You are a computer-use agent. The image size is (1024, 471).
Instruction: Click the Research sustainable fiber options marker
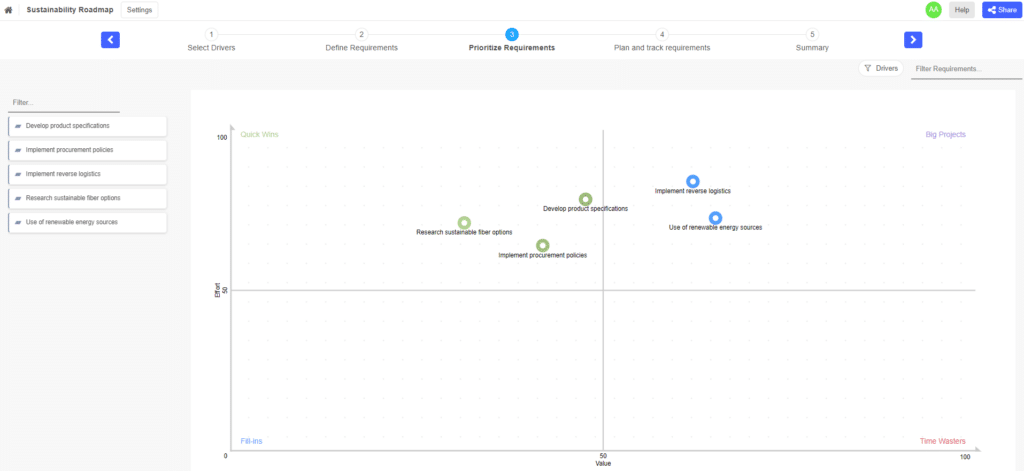click(x=464, y=223)
